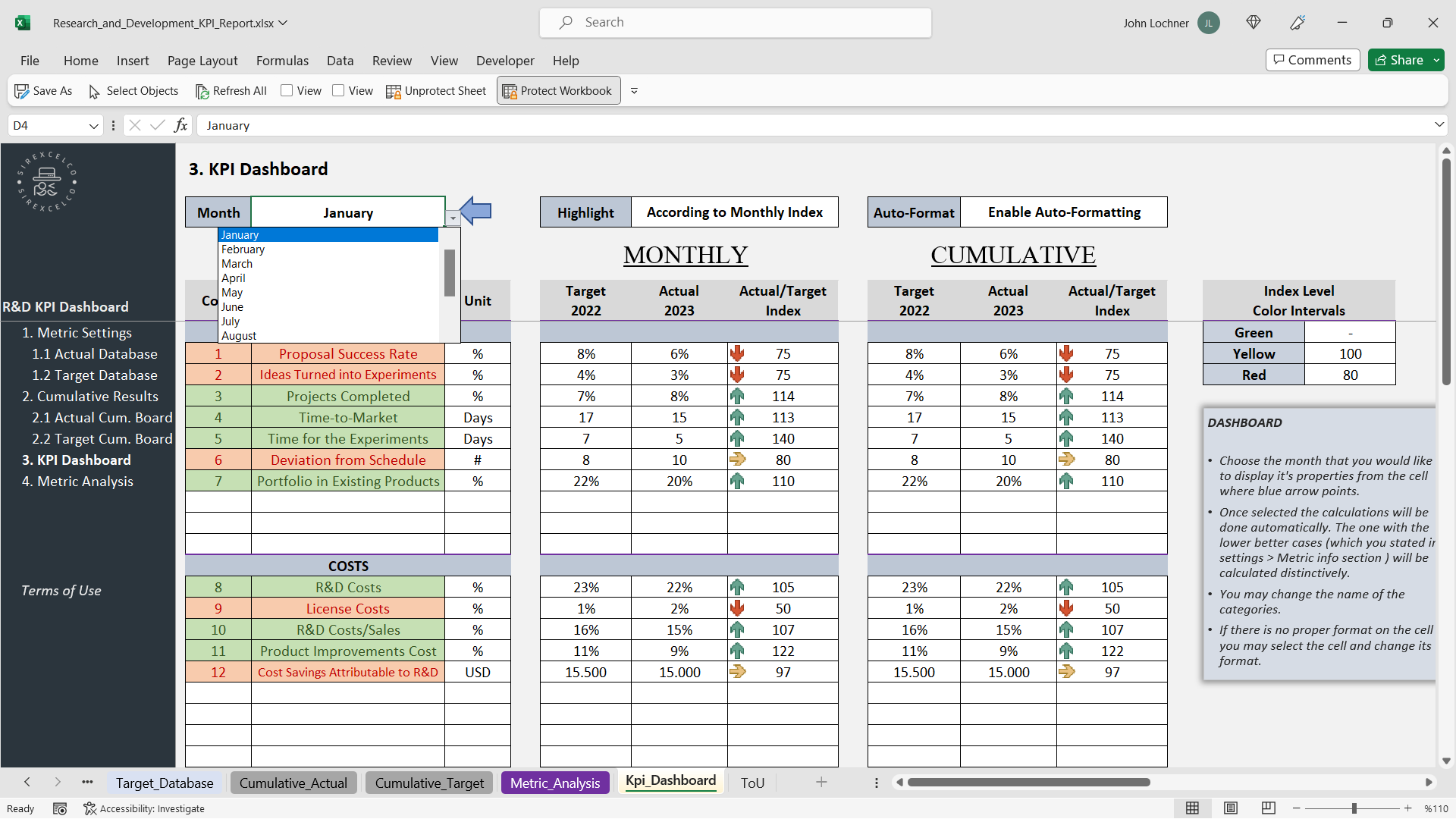Switch to Page Break Preview in status bar
1456x819 pixels.
point(1268,808)
